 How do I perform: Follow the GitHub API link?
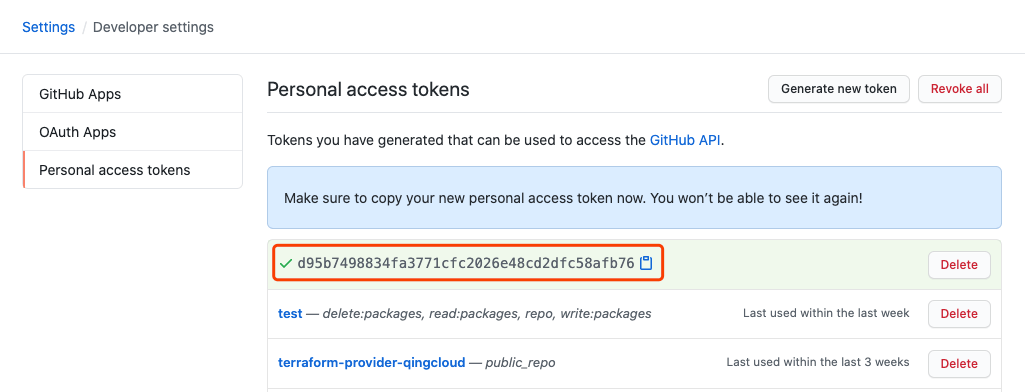(x=685, y=140)
